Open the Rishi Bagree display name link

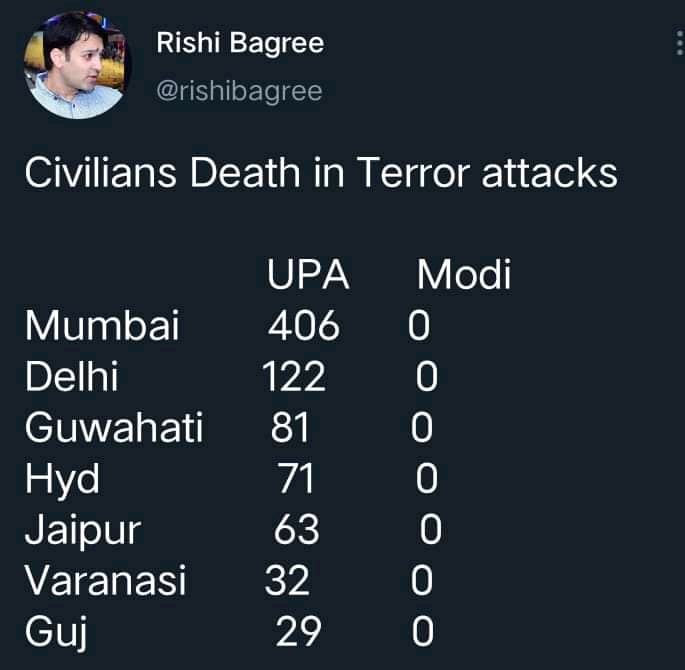[x=240, y=43]
